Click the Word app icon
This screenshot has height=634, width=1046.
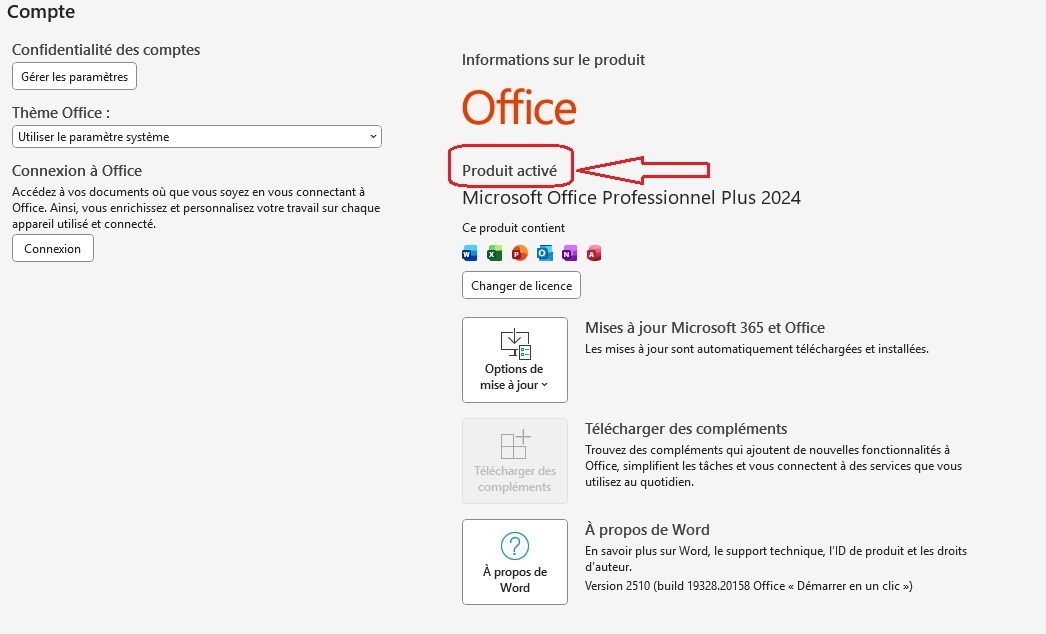[470, 253]
